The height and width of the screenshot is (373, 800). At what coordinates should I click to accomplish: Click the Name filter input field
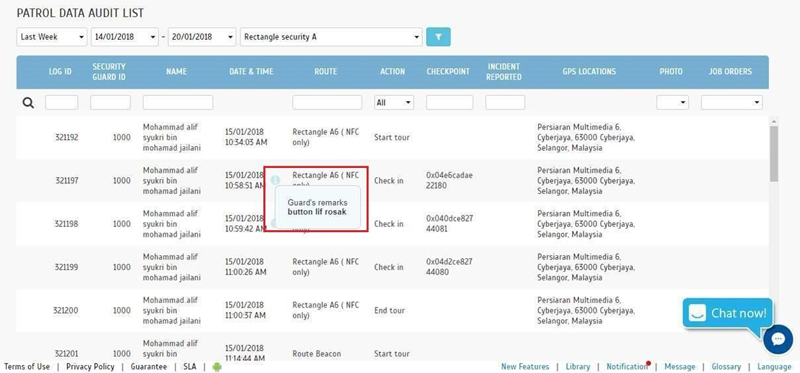(178, 103)
